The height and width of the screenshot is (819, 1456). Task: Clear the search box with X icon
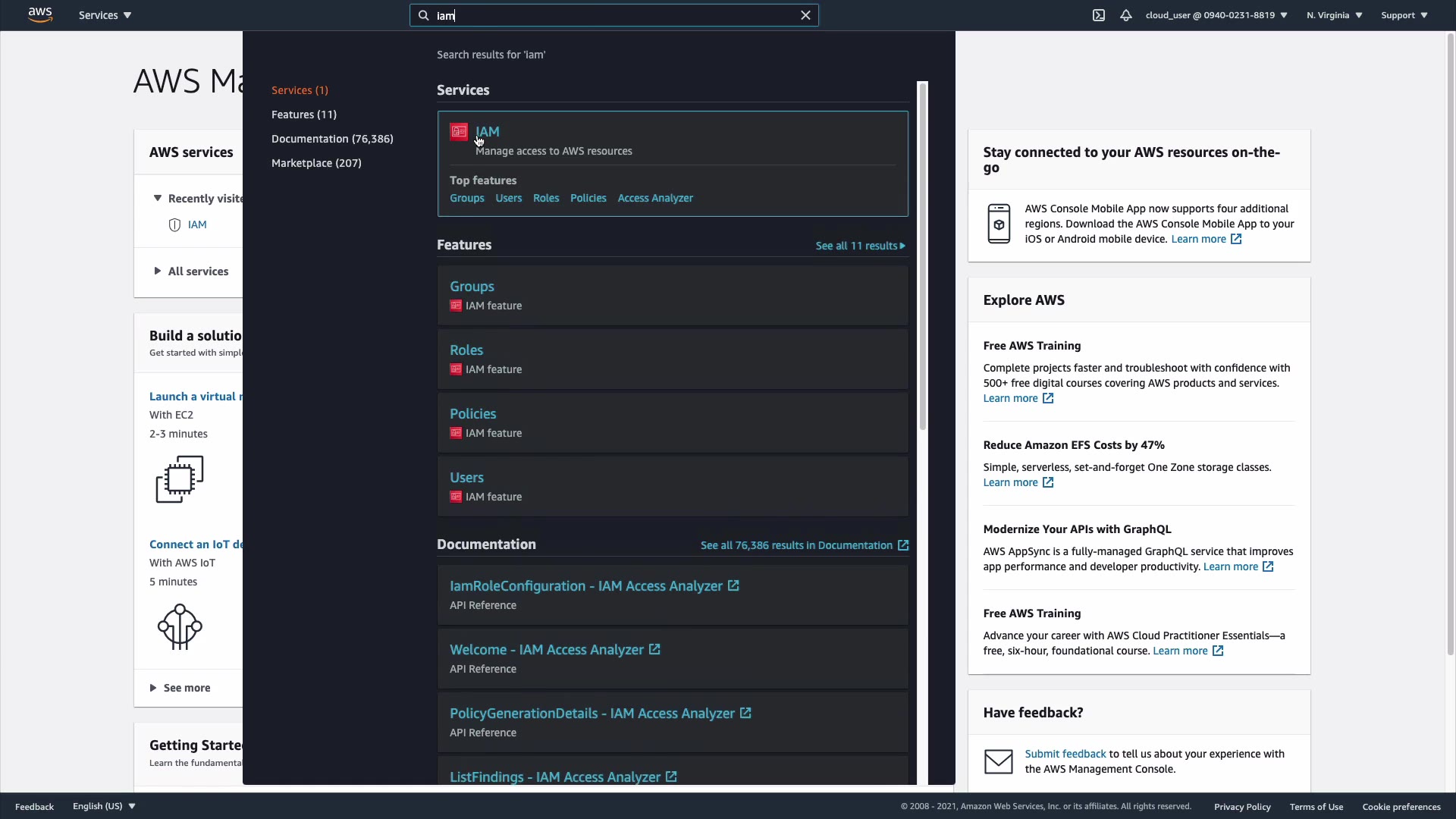[806, 15]
